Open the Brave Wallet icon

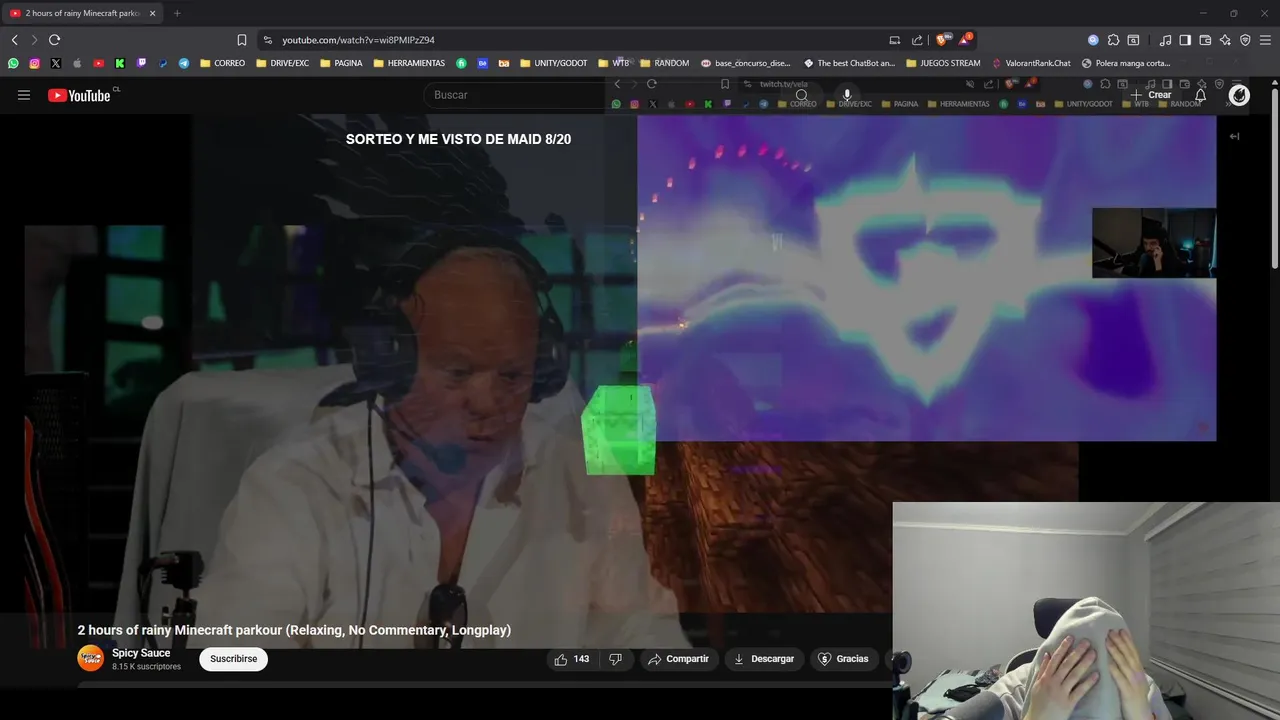point(1205,40)
